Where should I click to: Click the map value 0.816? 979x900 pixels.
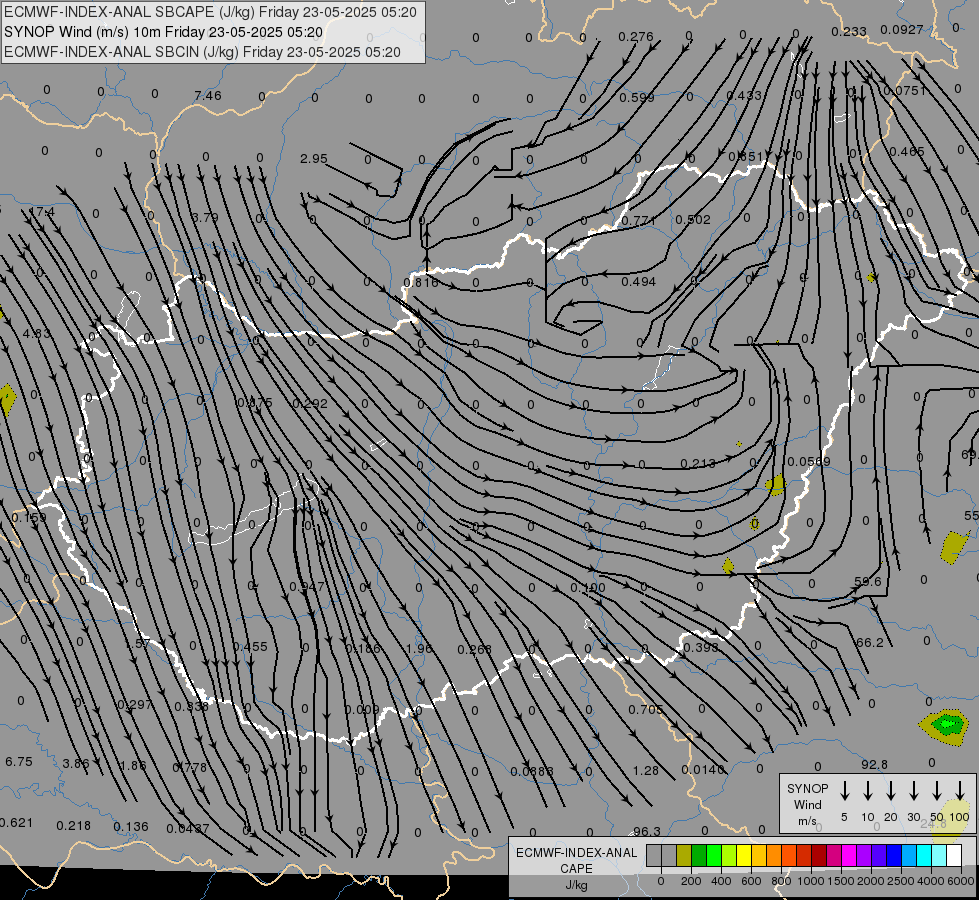pyautogui.click(x=421, y=282)
